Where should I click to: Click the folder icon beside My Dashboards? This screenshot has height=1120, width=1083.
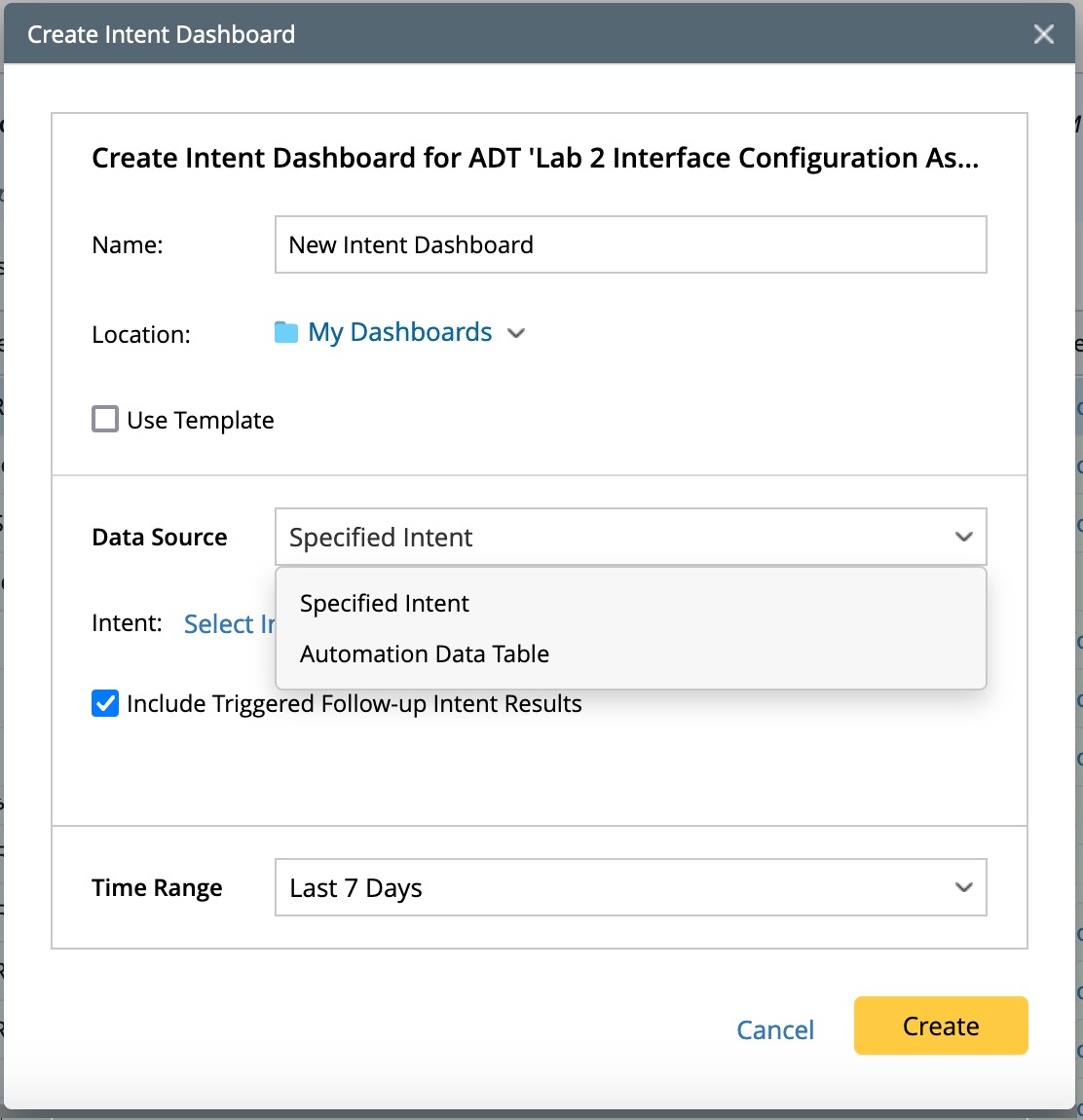[286, 333]
